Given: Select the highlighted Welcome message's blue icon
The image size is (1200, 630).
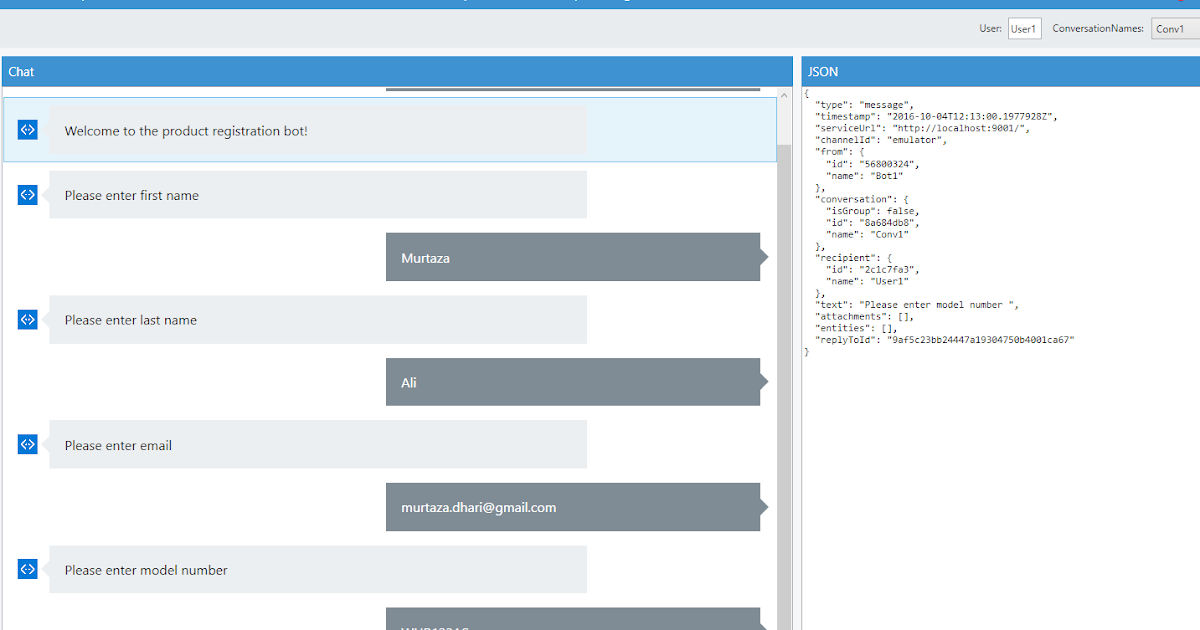Looking at the screenshot, I should point(27,129).
